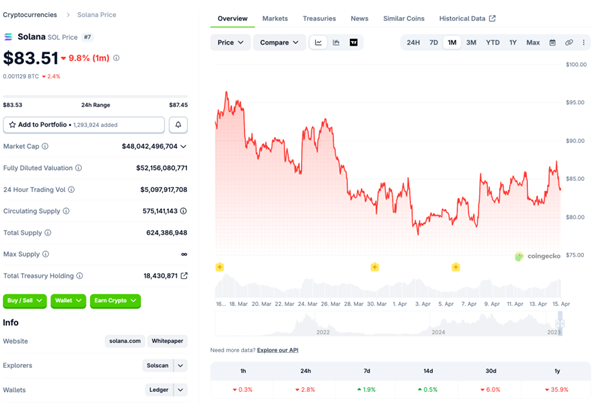The image size is (602, 404).
Task: Open Total Treasury Holding external link icon
Action: [184, 275]
